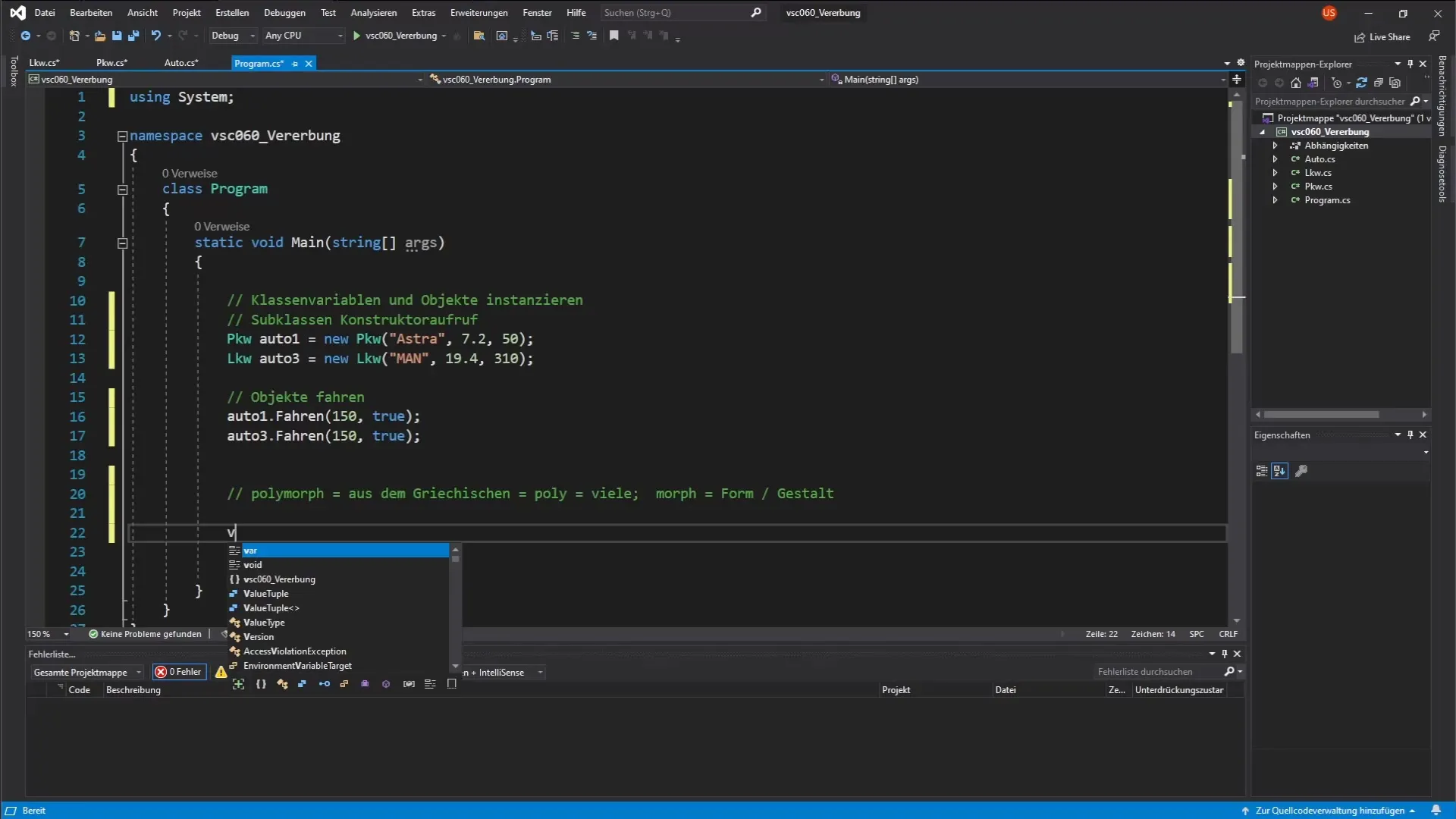Switch to the Lkw.cs tab
The image size is (1456, 819).
pyautogui.click(x=45, y=63)
